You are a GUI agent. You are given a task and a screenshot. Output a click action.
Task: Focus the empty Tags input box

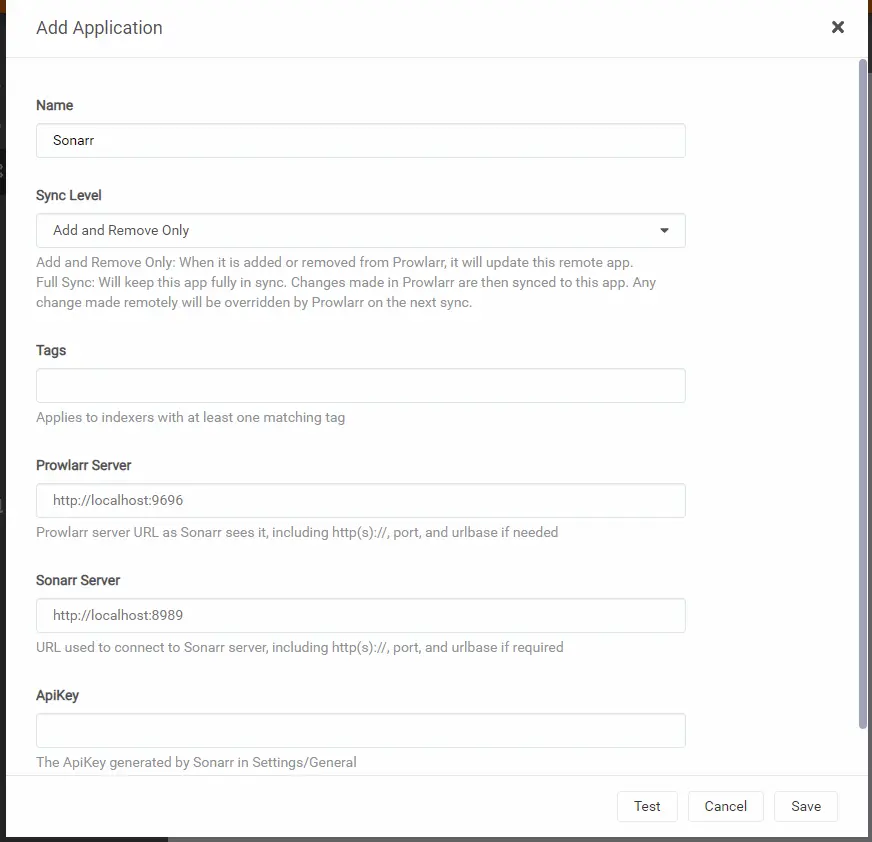[x=360, y=386]
